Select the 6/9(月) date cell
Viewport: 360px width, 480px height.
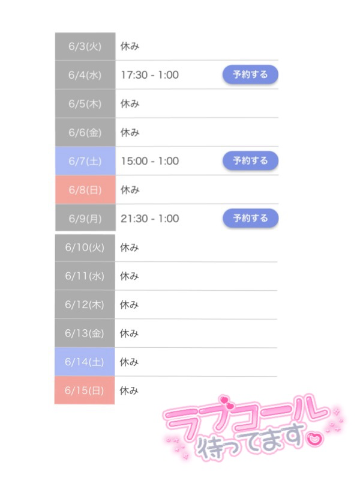click(x=85, y=218)
